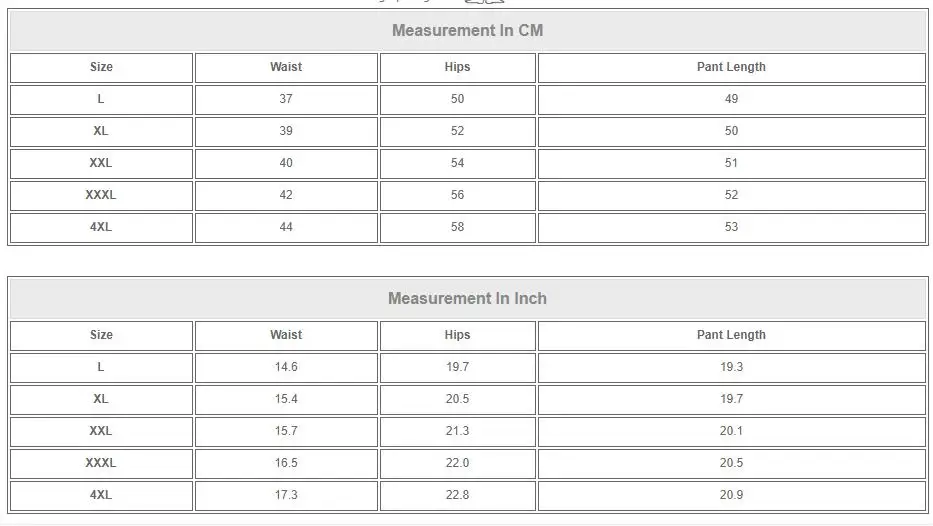Click hips value 21.3 in Inch table
This screenshot has width=933, height=526.
pos(457,431)
